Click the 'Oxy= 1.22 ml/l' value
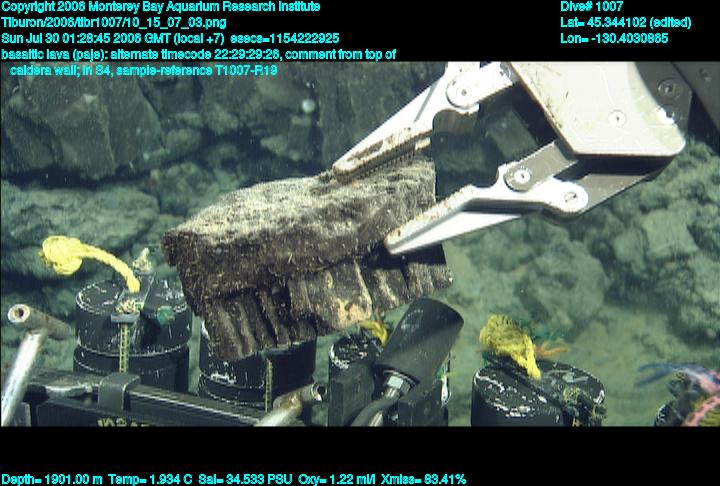This screenshot has width=720, height=486. [x=337, y=479]
